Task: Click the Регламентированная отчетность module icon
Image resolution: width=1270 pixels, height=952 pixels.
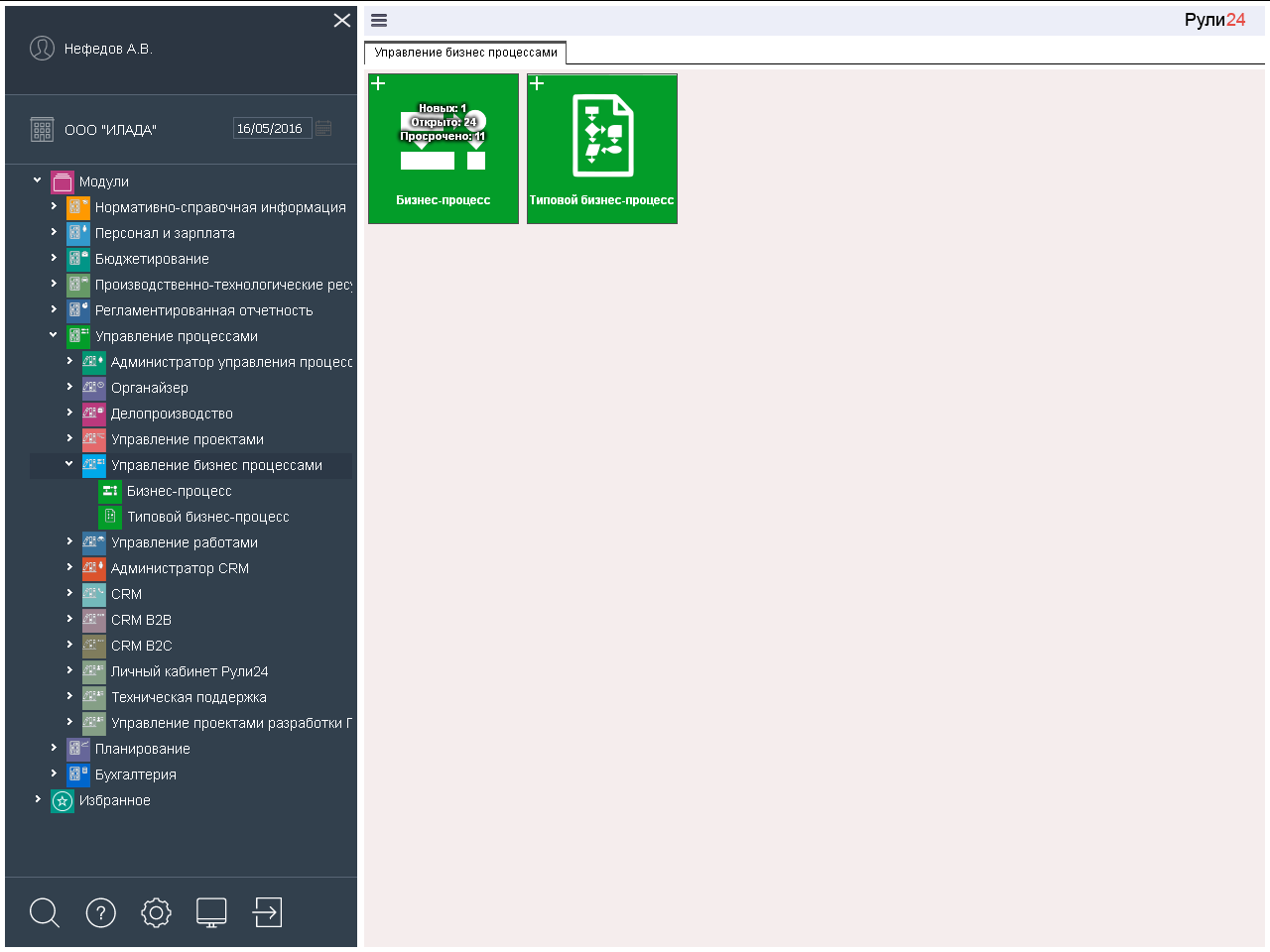Action: 78,310
